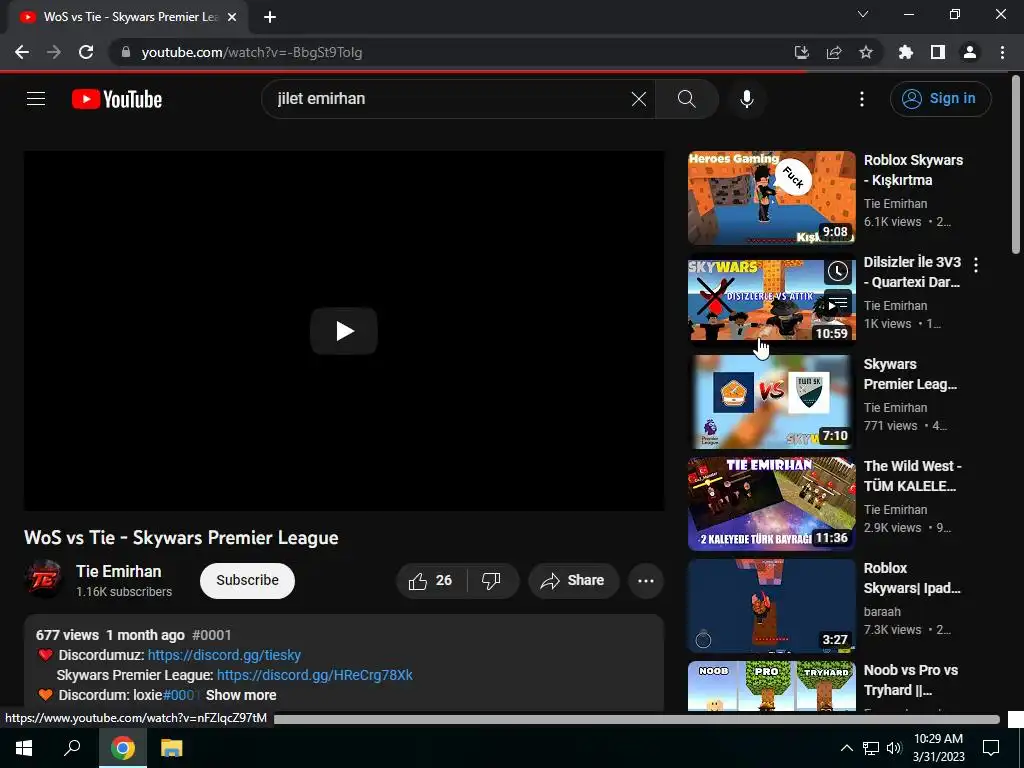
Task: Add Dilsizler İle 3V3 to queue
Action: (837, 304)
